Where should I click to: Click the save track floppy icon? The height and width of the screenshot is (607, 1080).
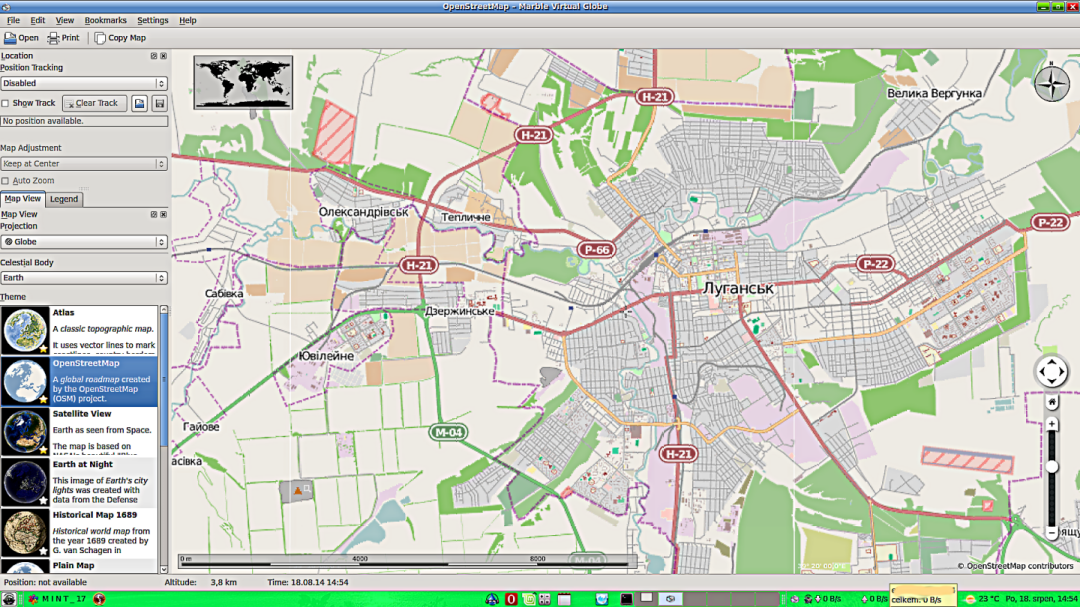click(159, 103)
